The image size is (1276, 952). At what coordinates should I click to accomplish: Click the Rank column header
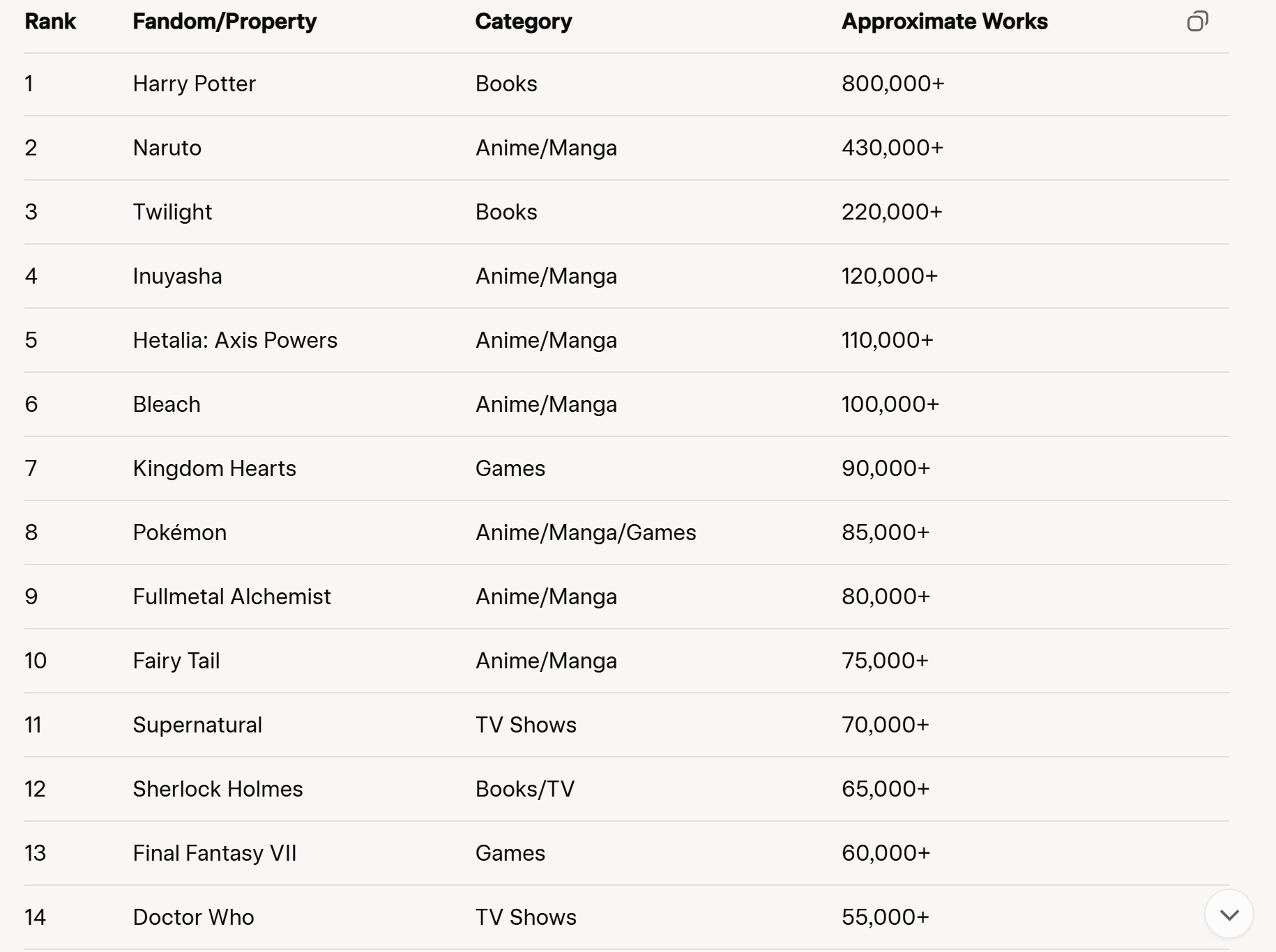[x=50, y=22]
